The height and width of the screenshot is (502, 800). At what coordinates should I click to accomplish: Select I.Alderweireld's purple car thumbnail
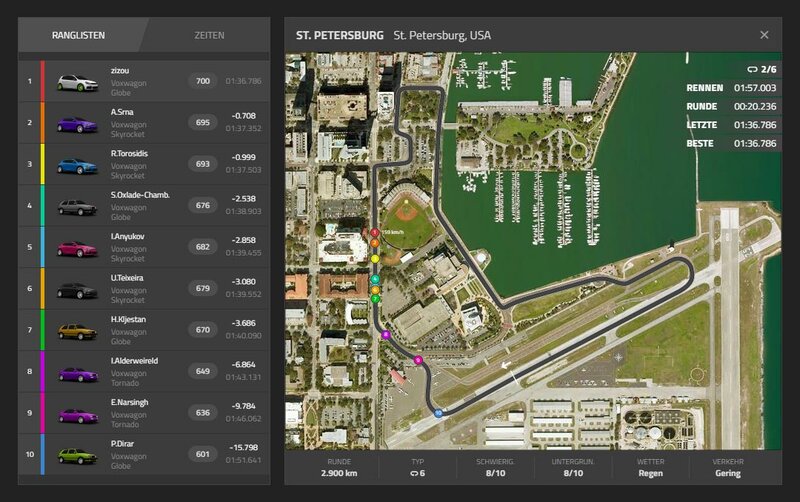point(78,374)
